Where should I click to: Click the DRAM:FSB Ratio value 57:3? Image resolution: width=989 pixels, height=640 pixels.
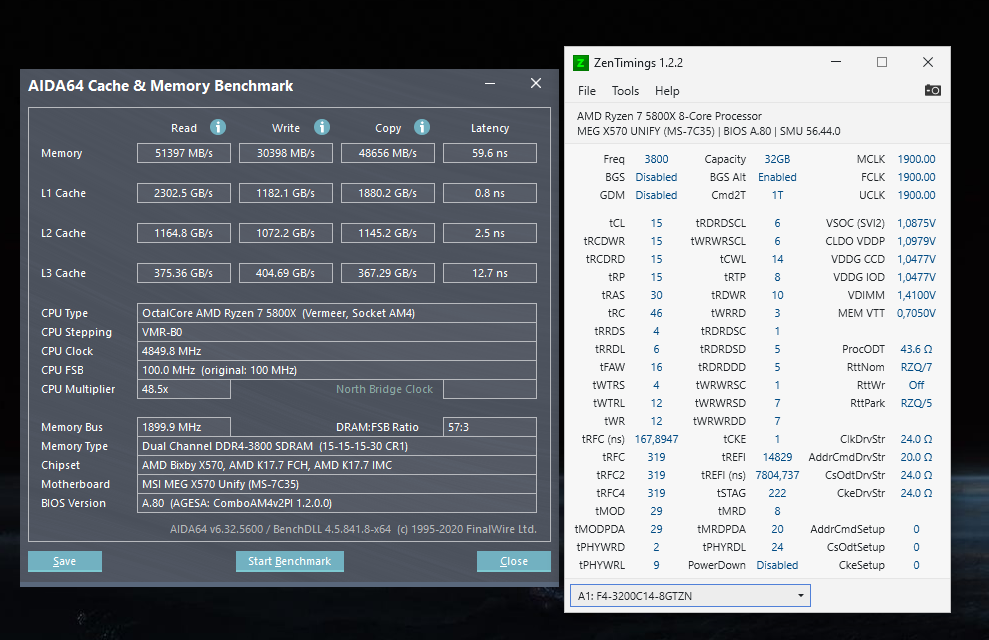490,427
